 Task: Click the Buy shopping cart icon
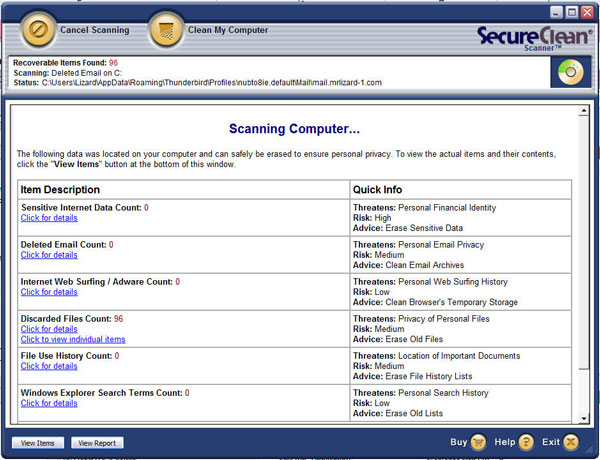(x=478, y=442)
